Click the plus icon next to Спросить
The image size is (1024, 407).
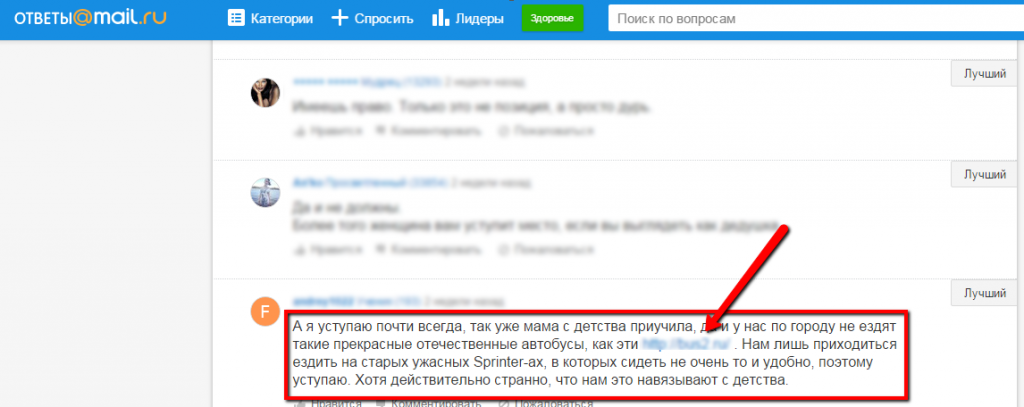tap(340, 18)
